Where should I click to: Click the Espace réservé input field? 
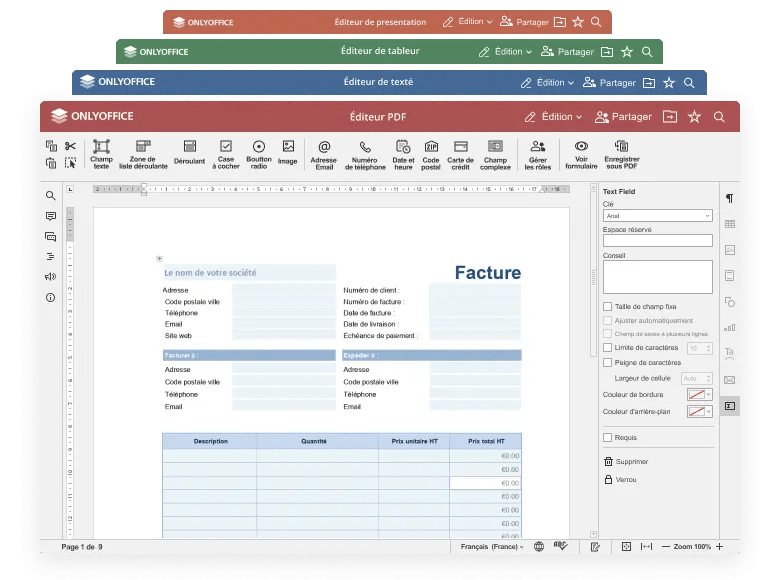[x=658, y=241]
